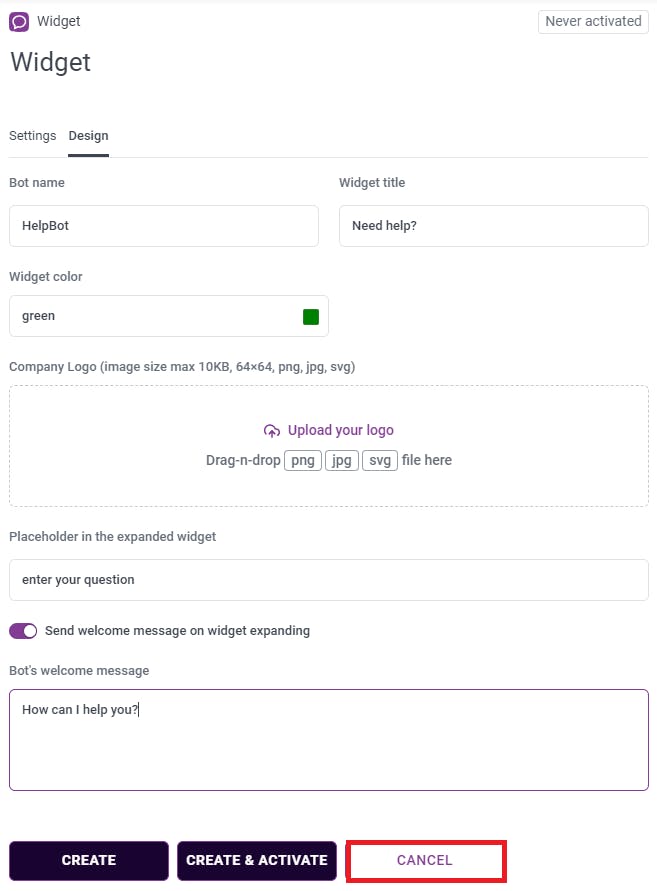The width and height of the screenshot is (657, 891).
Task: Click the purple Widget chat logo icon
Action: tap(19, 21)
